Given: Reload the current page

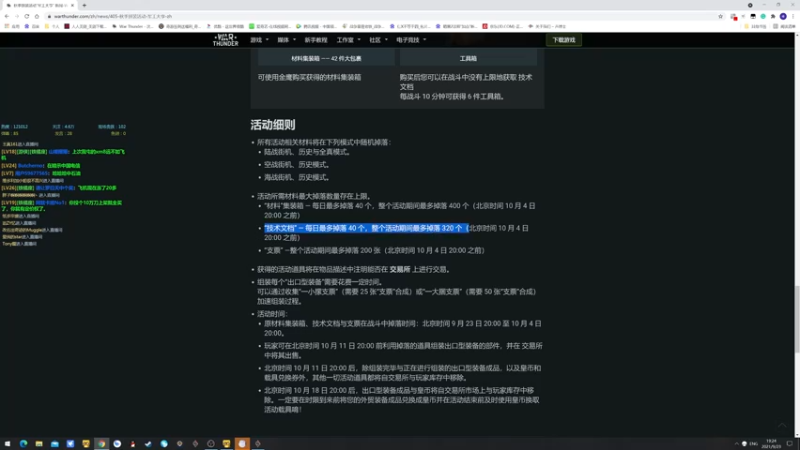Looking at the screenshot, I should [27, 16].
